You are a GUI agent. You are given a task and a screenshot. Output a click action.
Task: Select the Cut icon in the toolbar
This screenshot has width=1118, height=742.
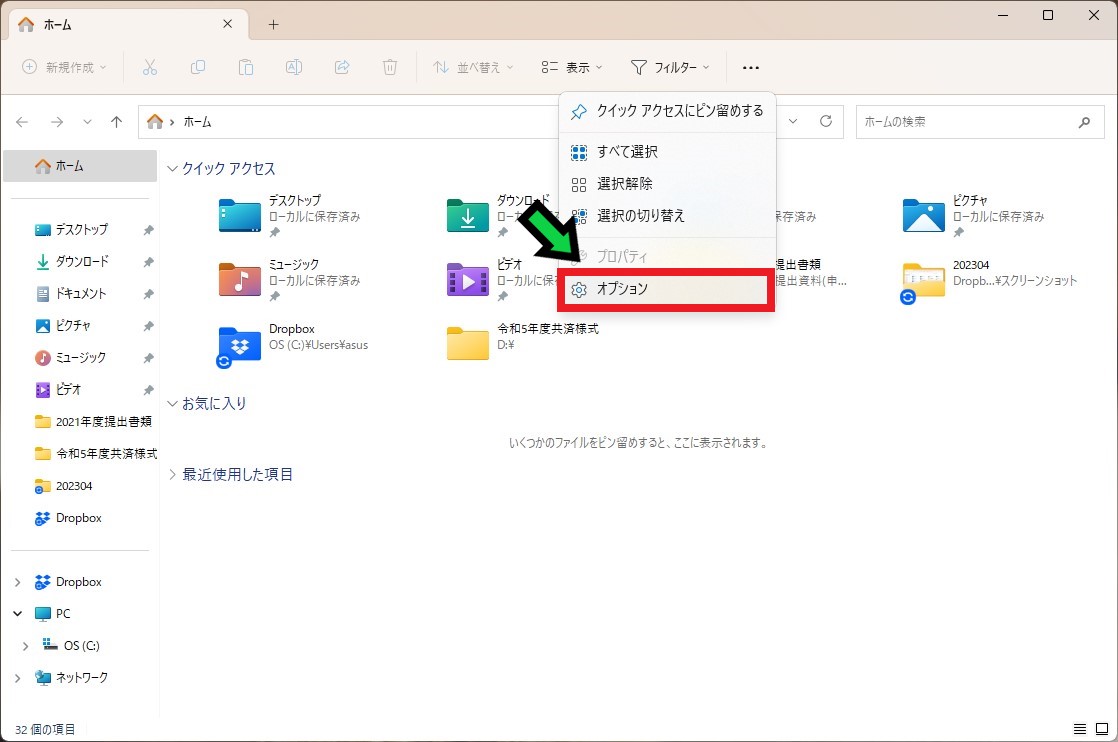[151, 67]
